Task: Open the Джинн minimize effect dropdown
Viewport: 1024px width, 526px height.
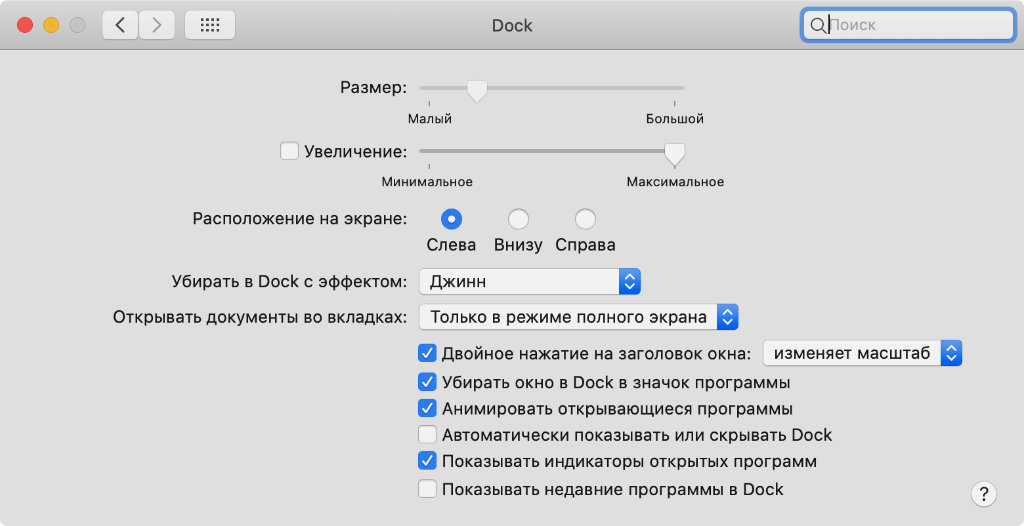Action: pos(529,281)
